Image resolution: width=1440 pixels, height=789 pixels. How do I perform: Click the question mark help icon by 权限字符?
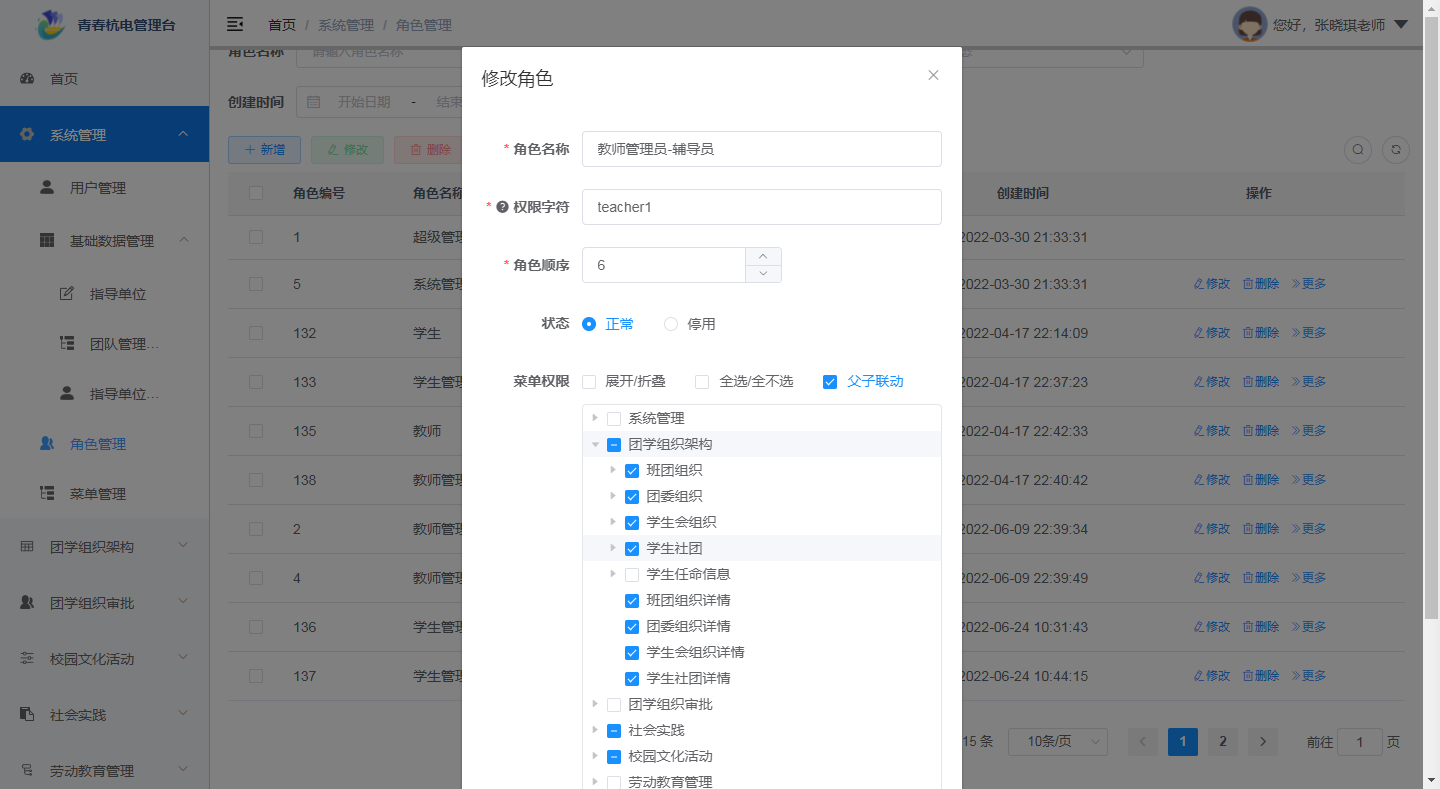pos(502,207)
